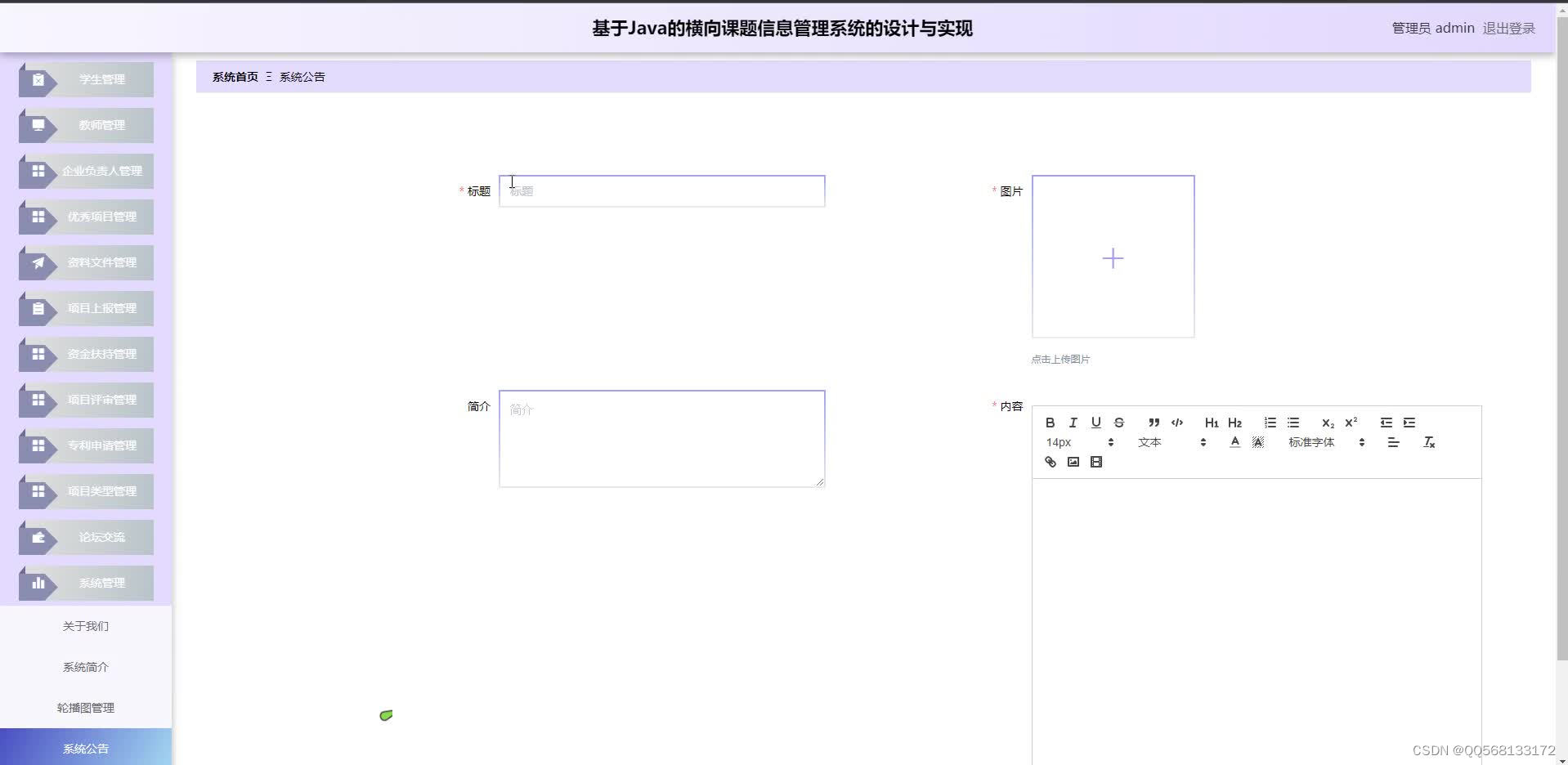Open the text color picker
The image size is (1568, 765).
1235,442
